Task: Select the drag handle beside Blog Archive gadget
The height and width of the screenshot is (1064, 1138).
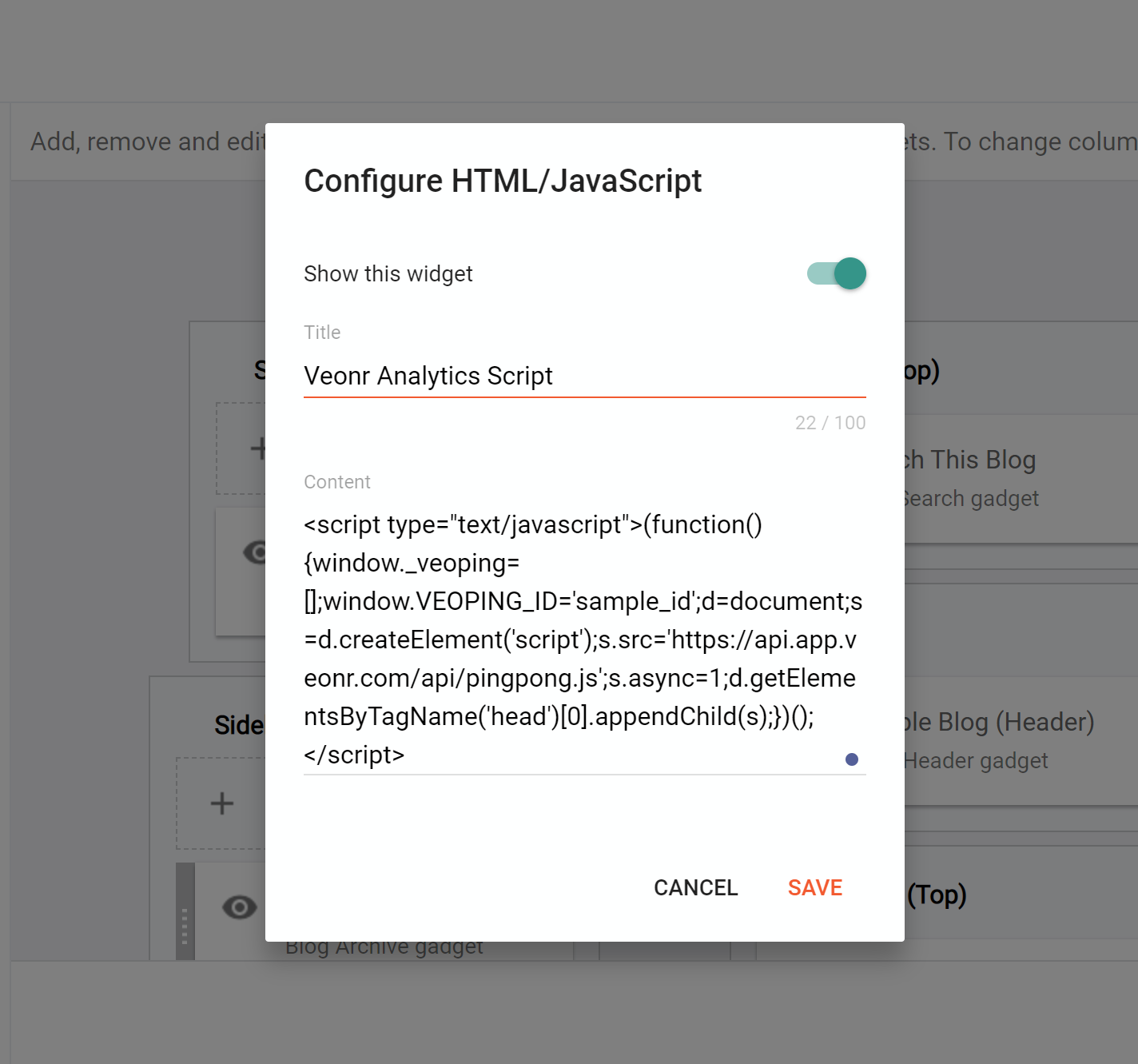Action: point(185,911)
